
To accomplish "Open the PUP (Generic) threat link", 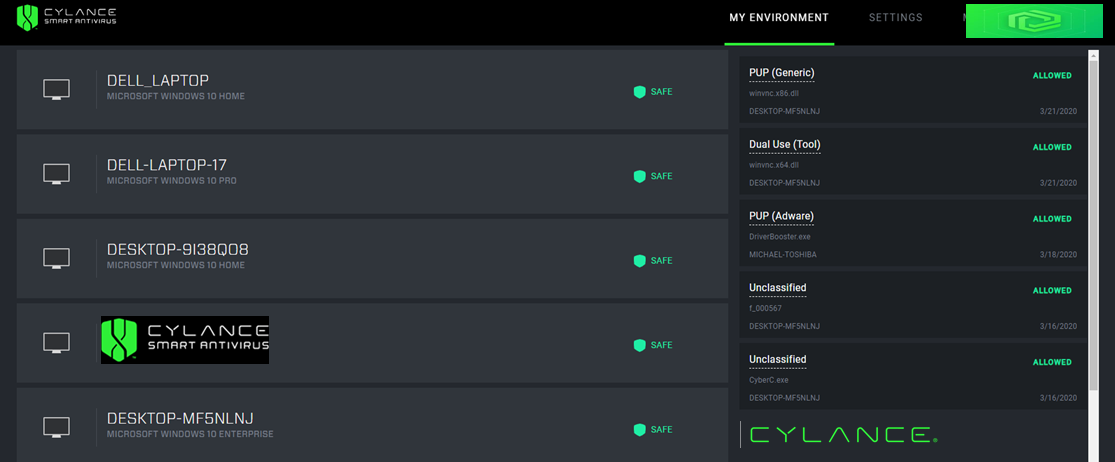I will click(x=781, y=73).
